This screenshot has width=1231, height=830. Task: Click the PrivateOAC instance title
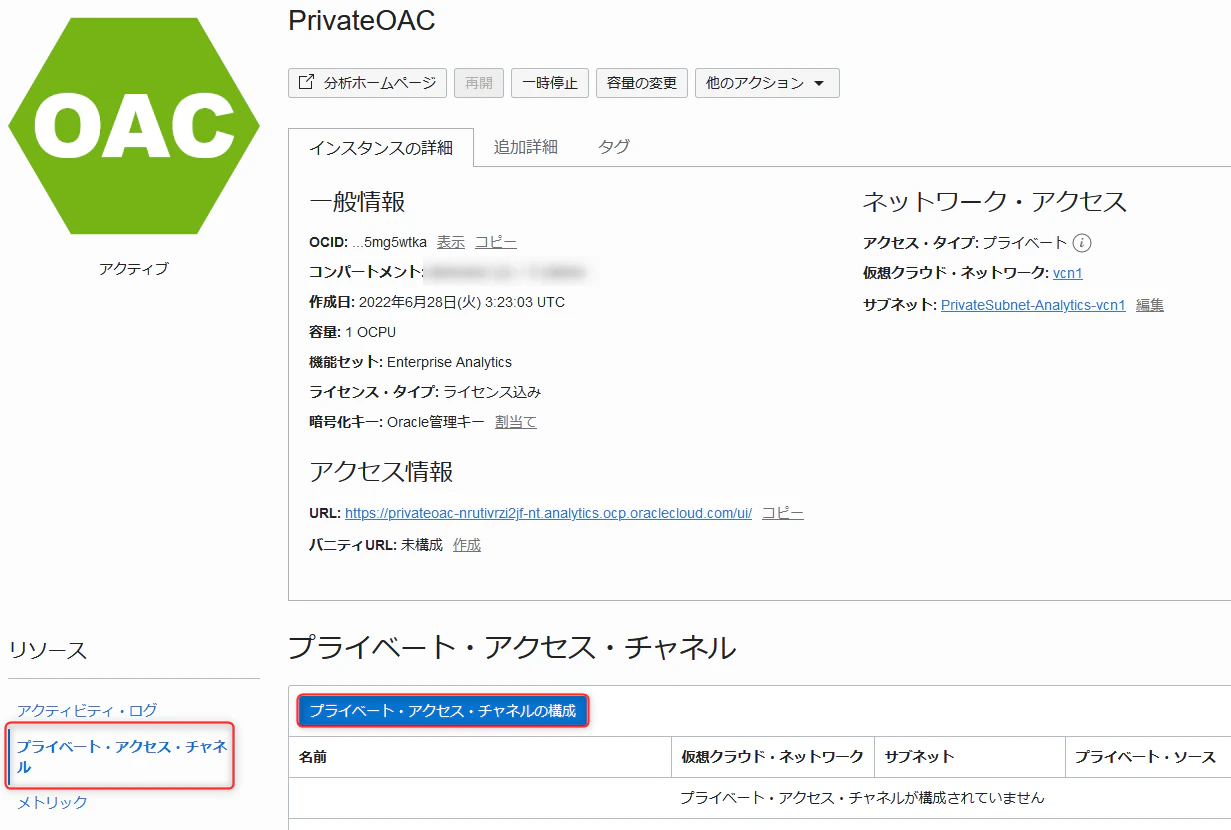(362, 21)
